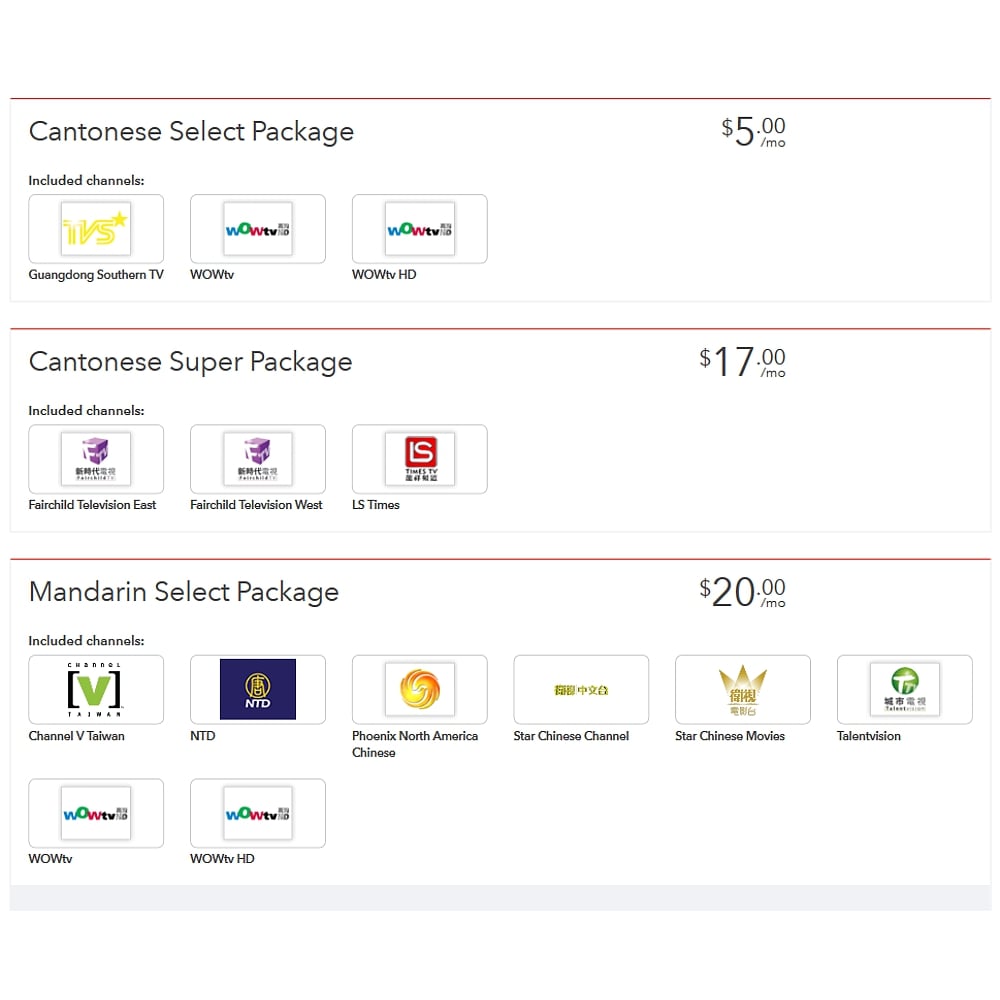This screenshot has height=1000, width=1000.
Task: Select the Talentvision channel logo
Action: (x=905, y=689)
